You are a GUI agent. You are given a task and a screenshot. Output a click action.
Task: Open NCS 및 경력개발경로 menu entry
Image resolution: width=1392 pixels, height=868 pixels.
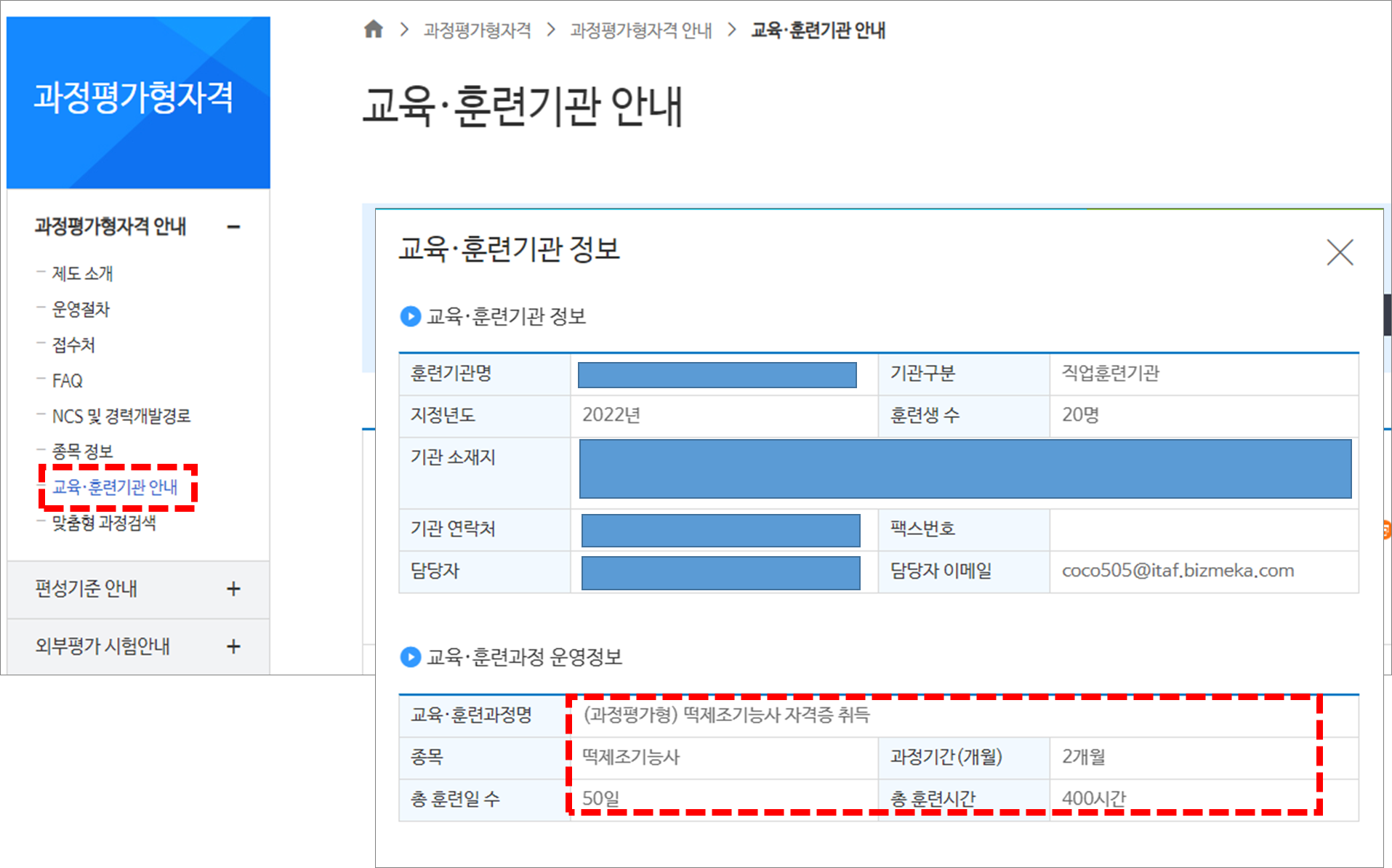pyautogui.click(x=122, y=416)
